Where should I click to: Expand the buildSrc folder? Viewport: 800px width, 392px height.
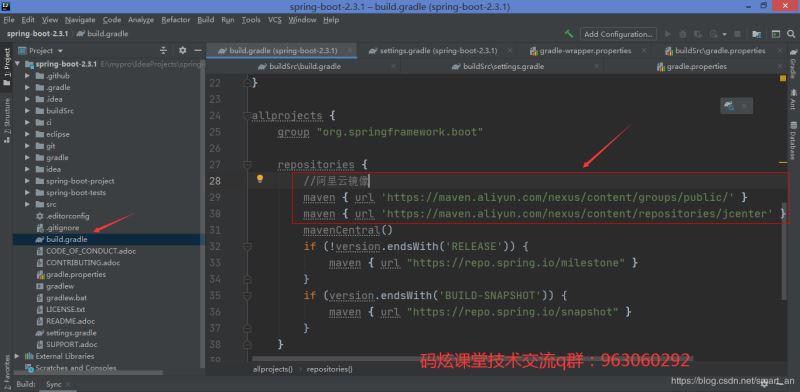[x=28, y=111]
